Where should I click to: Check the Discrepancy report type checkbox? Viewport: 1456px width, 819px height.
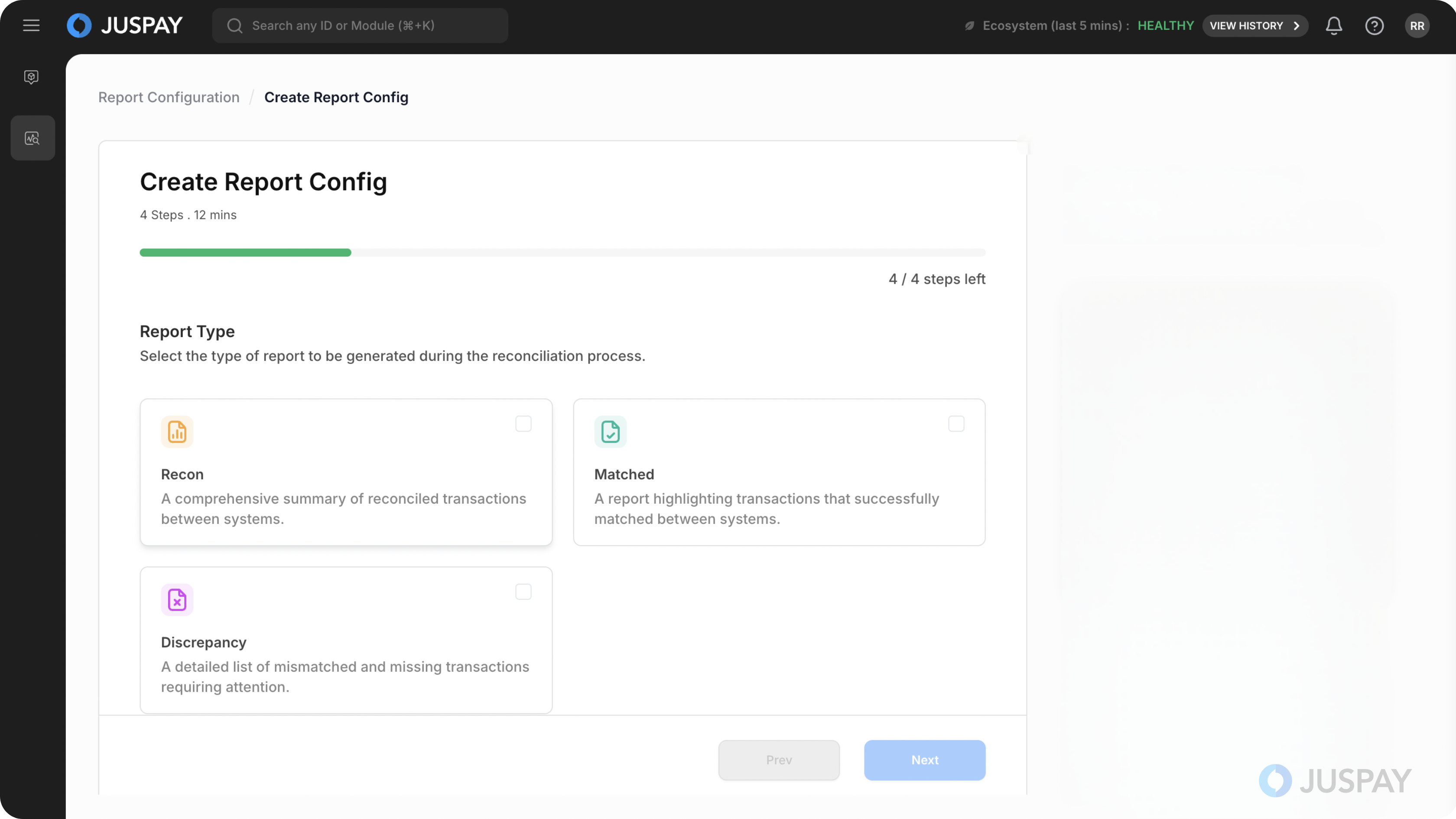coord(523,592)
